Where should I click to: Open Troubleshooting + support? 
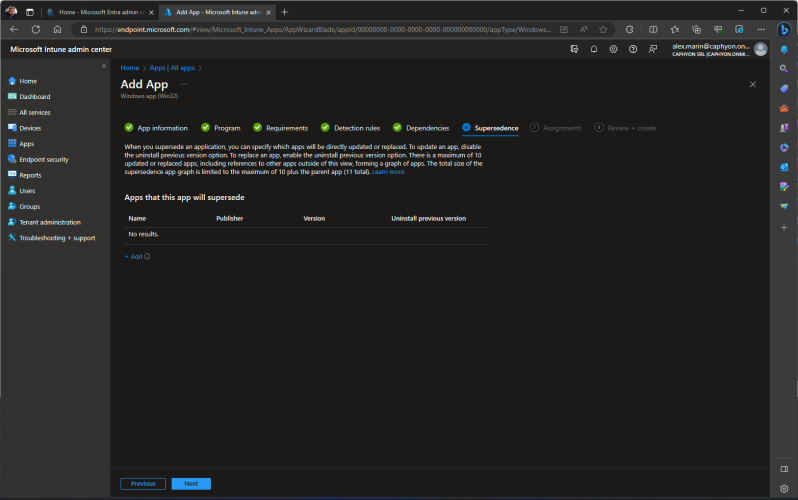tap(57, 238)
